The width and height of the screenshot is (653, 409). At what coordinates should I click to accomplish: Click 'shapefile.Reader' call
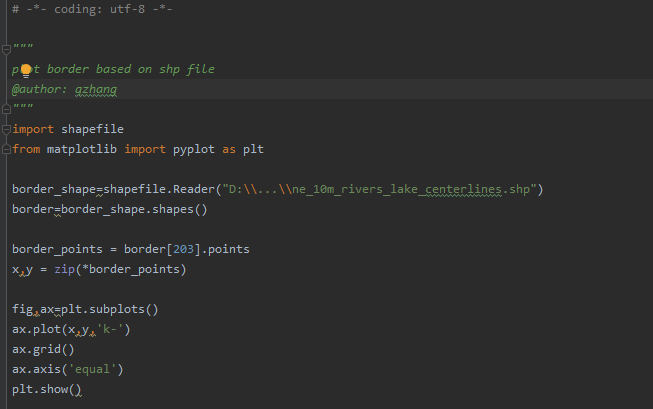coord(159,189)
